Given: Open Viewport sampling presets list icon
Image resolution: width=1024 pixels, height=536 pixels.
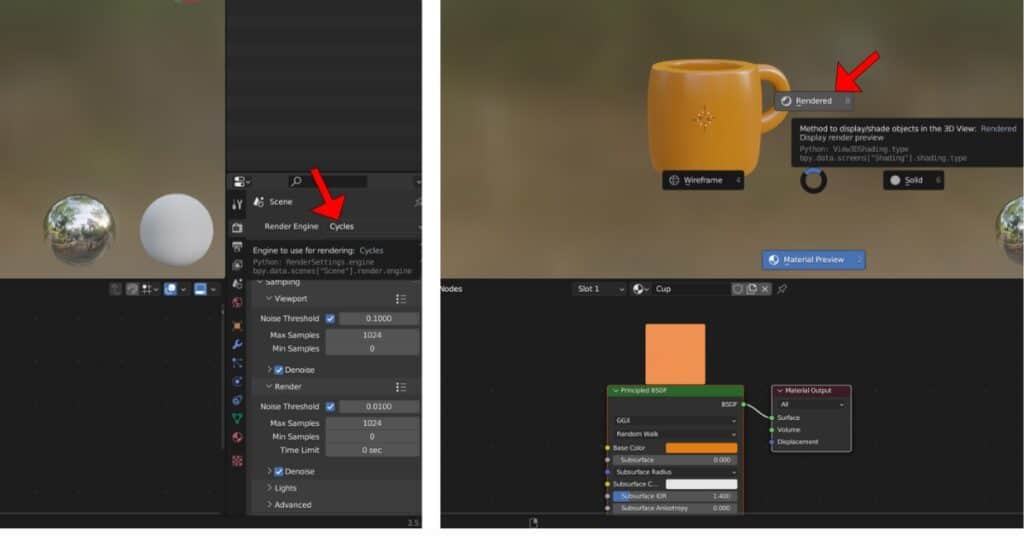Looking at the screenshot, I should point(400,299).
